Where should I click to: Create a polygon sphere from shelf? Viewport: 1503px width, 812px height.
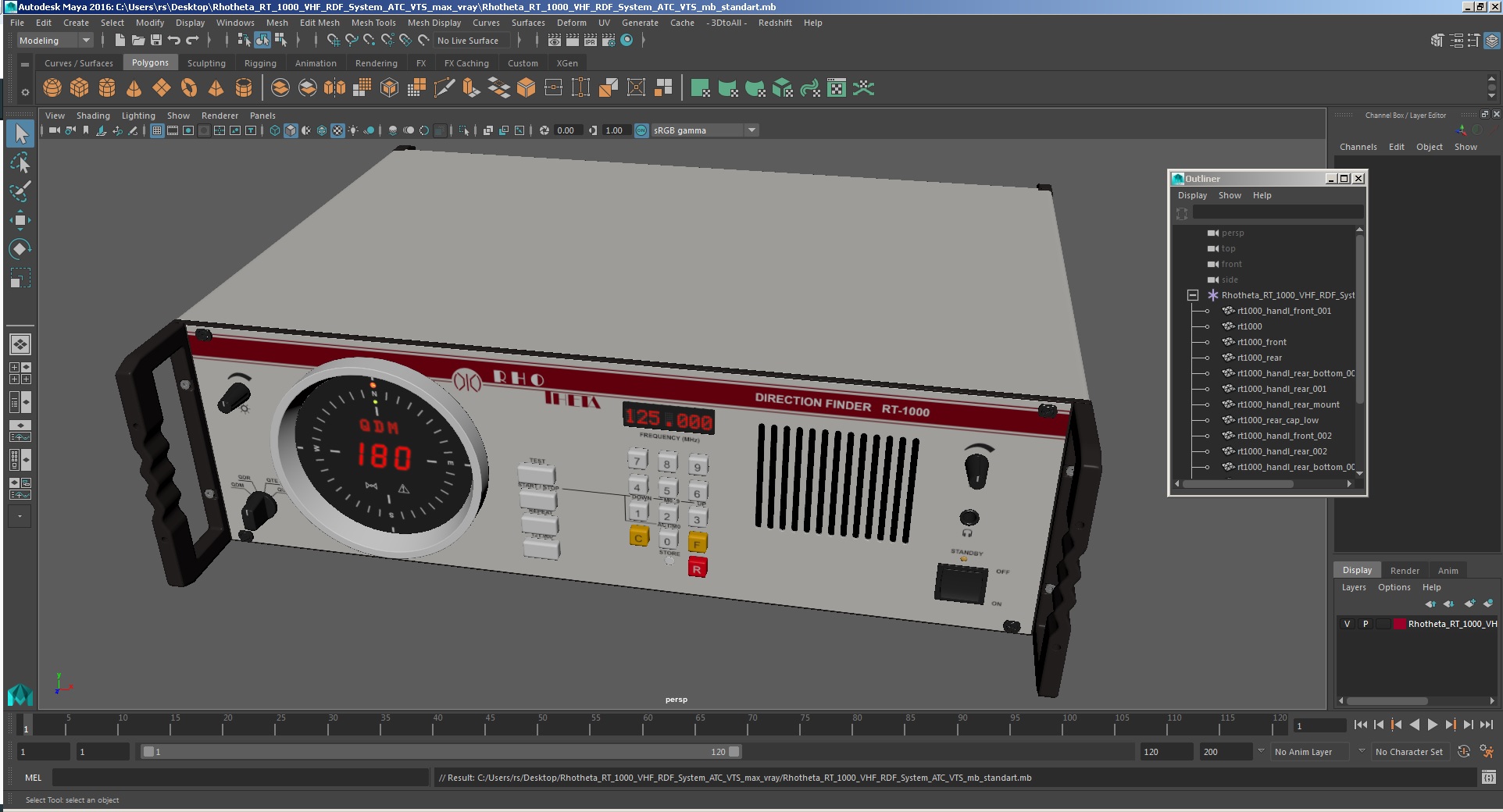click(x=52, y=88)
